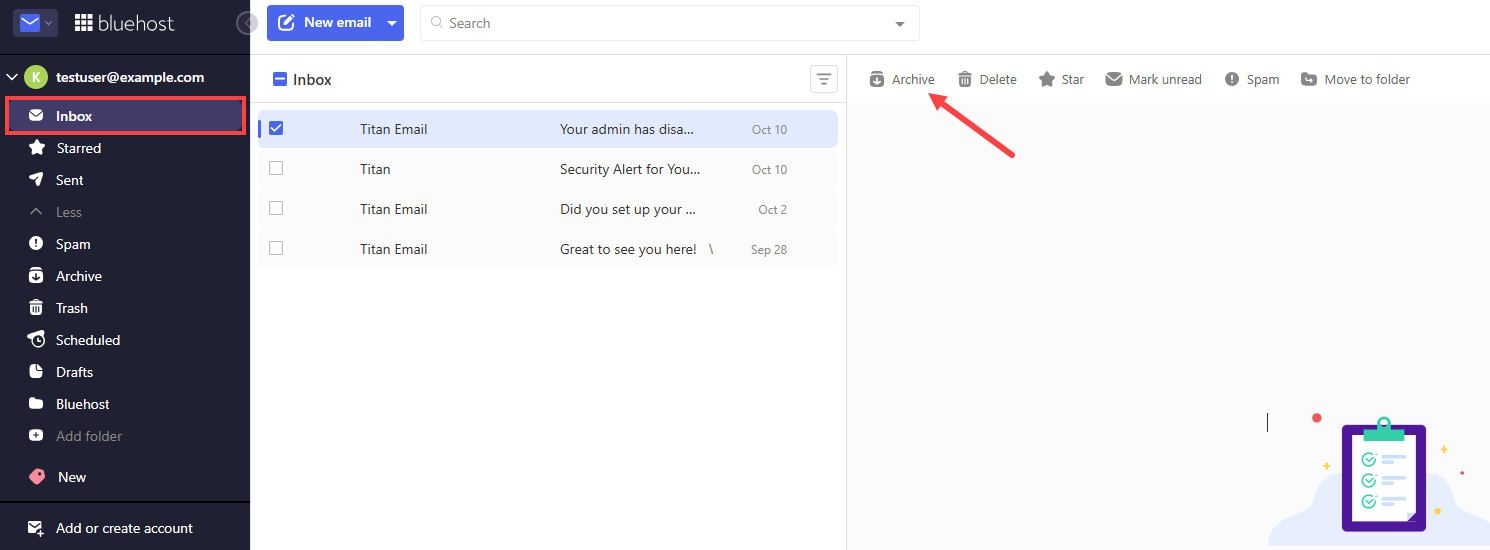Mark selected email as Spam in toolbar
Screen dimensions: 1490x550
(1251, 79)
